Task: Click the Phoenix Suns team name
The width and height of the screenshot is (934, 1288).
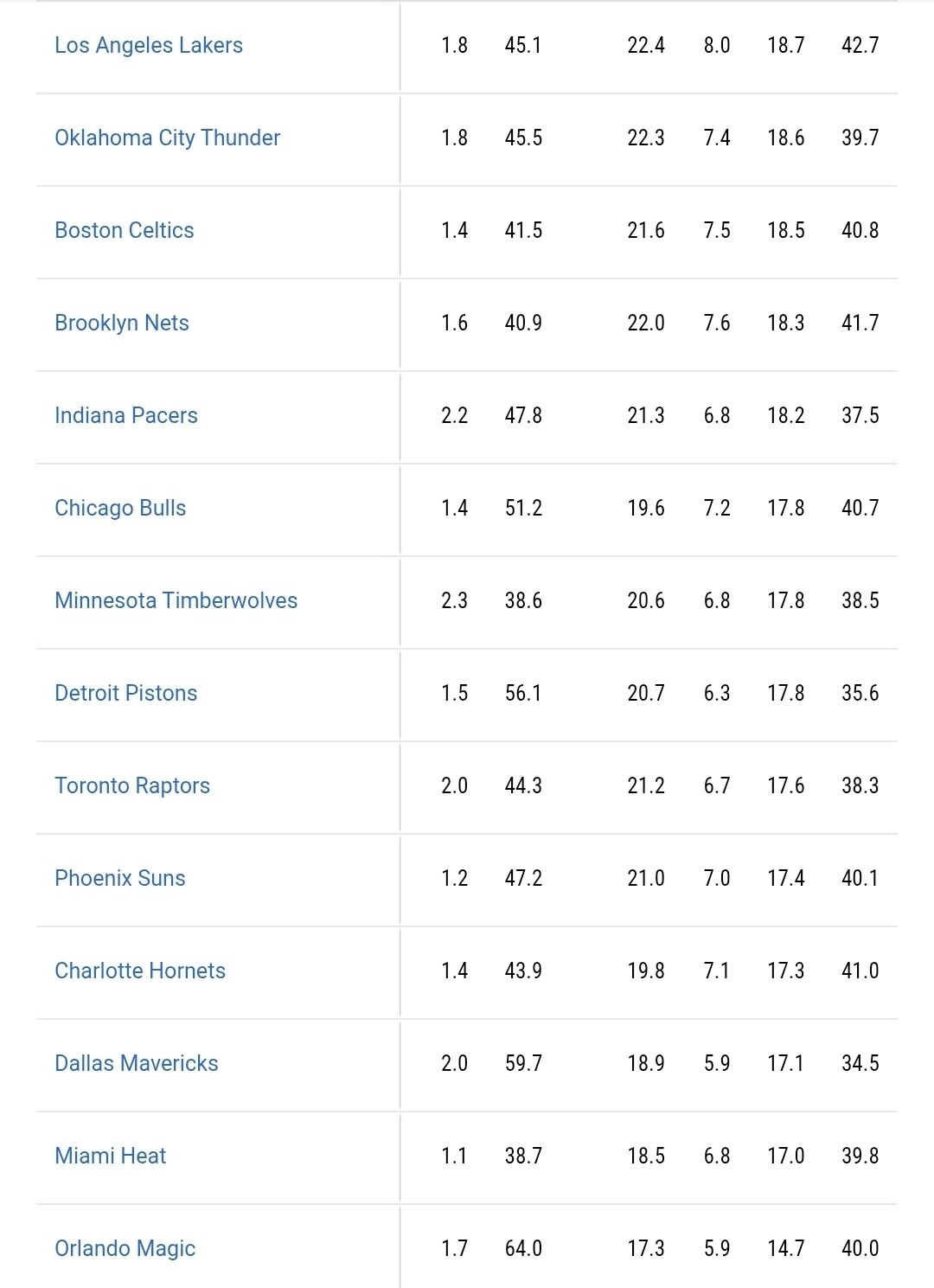Action: [120, 878]
